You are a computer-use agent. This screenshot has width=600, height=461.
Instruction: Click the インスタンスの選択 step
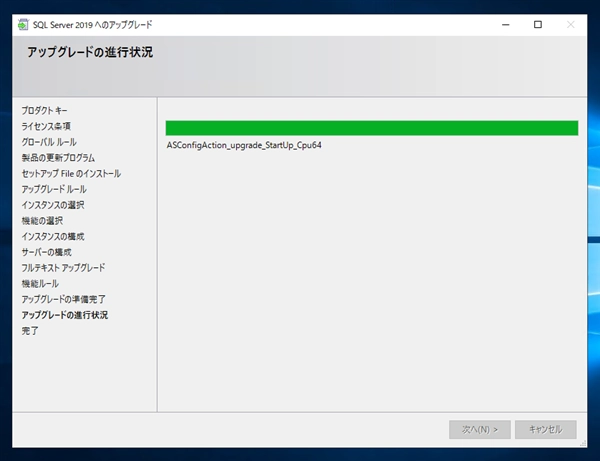click(x=53, y=205)
